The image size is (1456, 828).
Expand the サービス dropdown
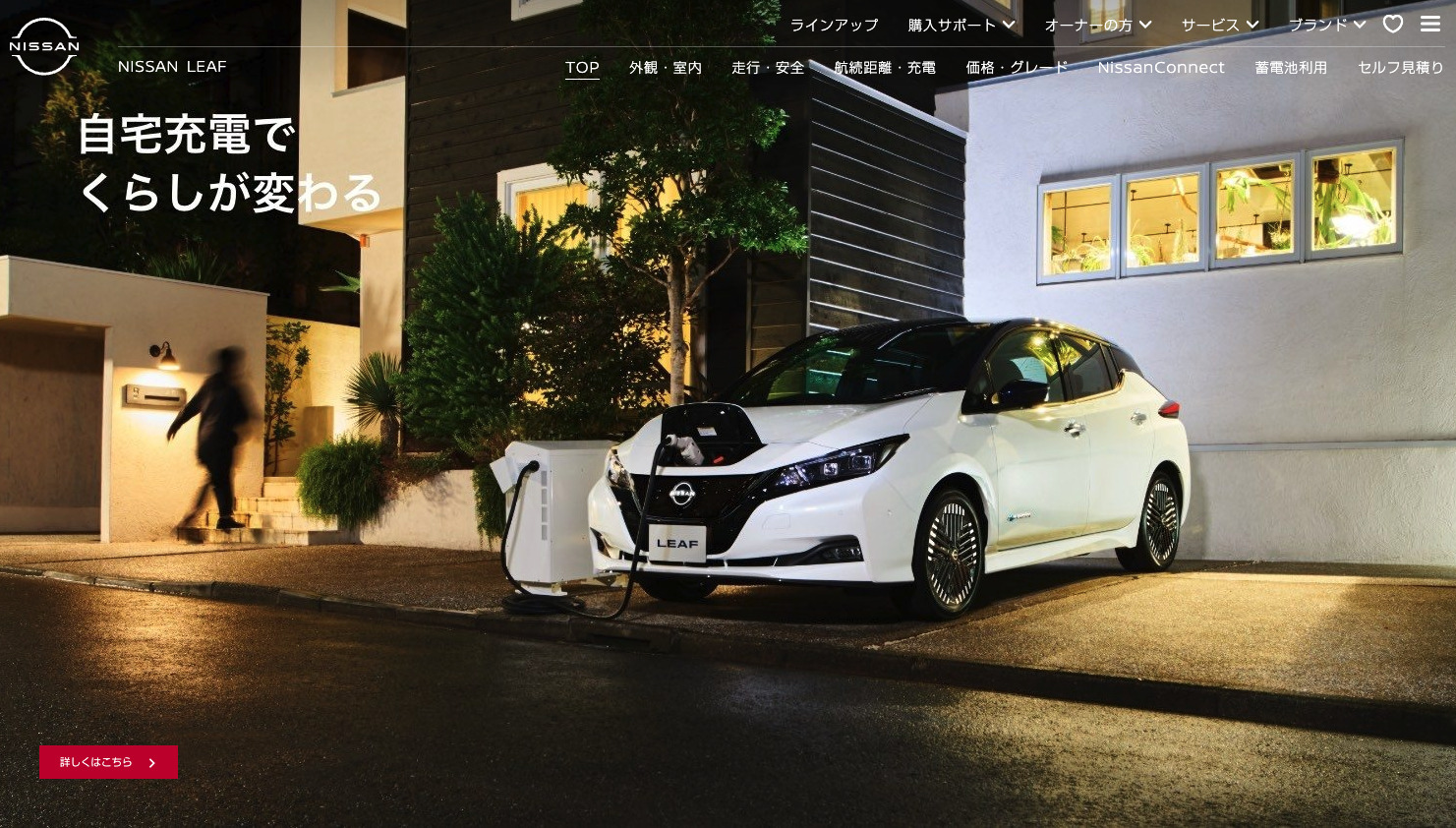pyautogui.click(x=1220, y=25)
